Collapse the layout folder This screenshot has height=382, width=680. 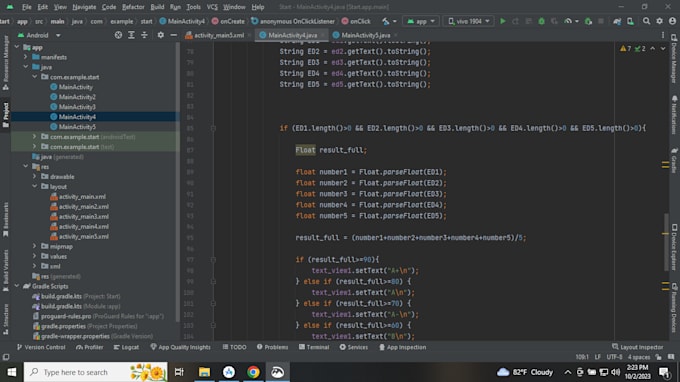[x=35, y=186]
